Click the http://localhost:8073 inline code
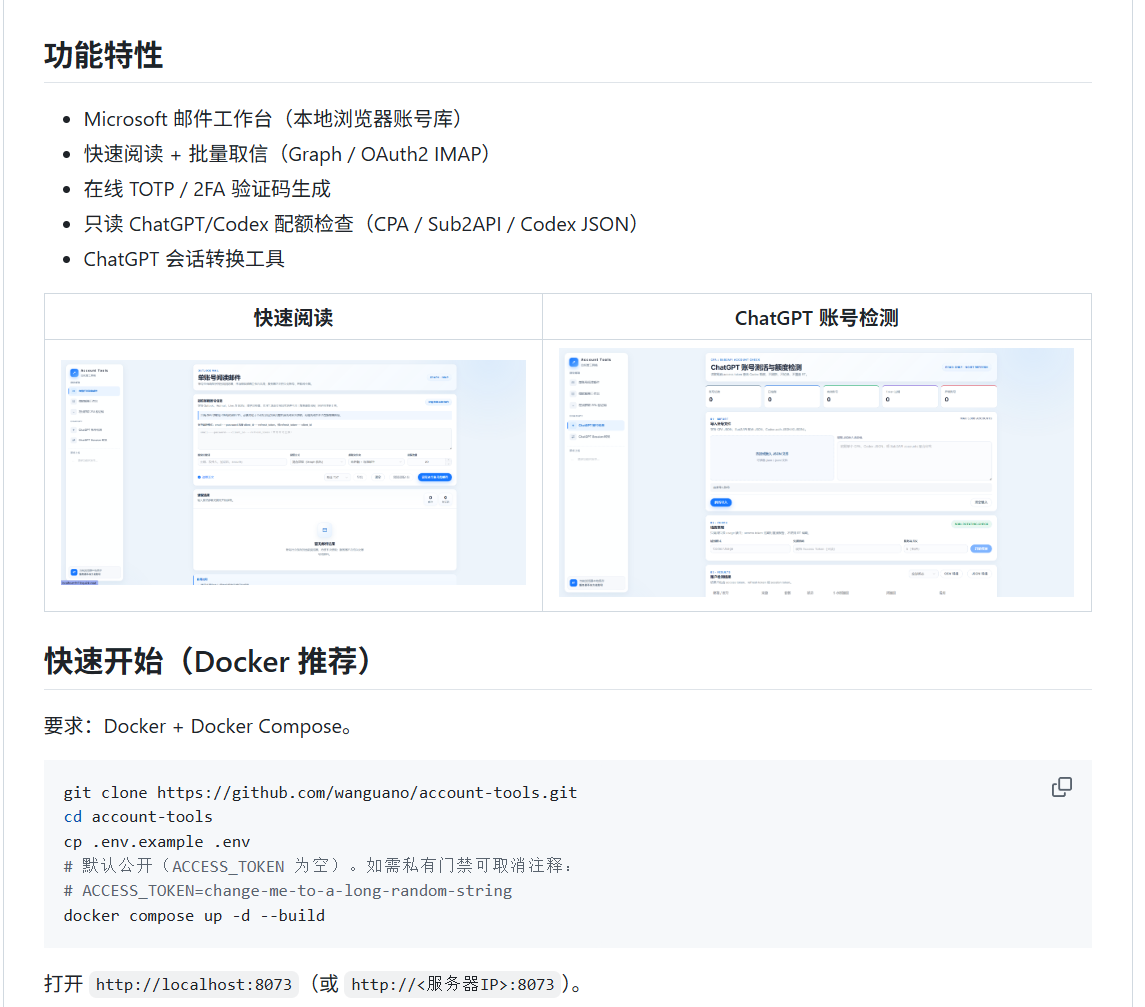This screenshot has width=1145, height=1007. [x=194, y=984]
